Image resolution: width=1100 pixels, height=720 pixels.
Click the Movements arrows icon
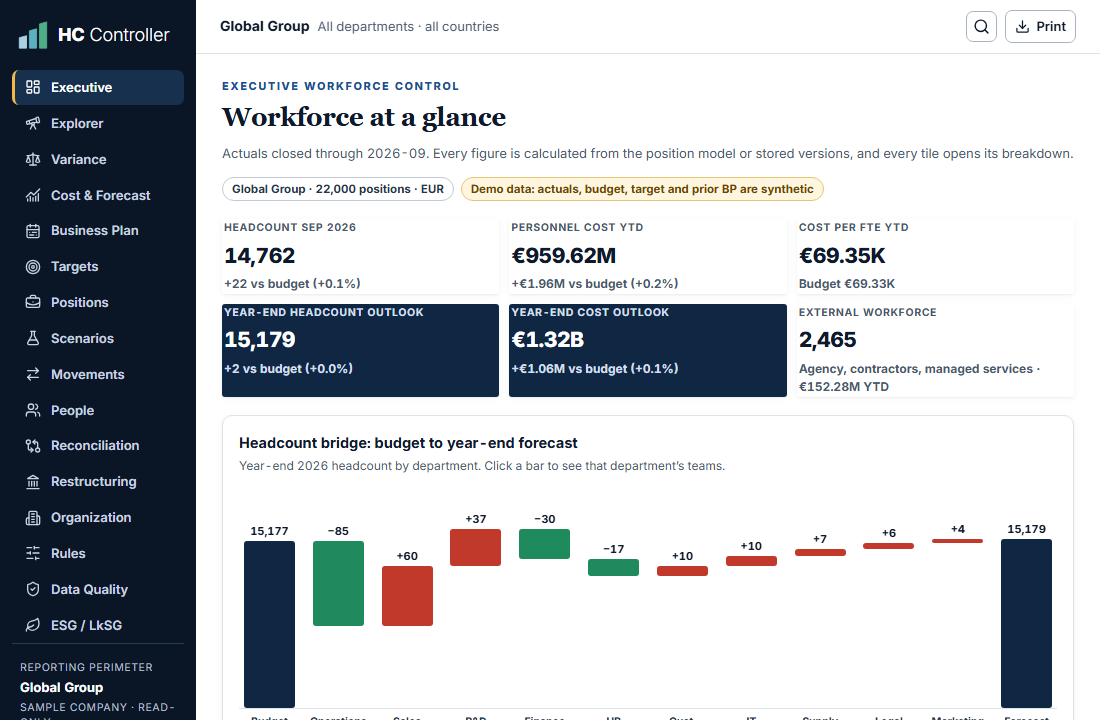pyautogui.click(x=33, y=374)
